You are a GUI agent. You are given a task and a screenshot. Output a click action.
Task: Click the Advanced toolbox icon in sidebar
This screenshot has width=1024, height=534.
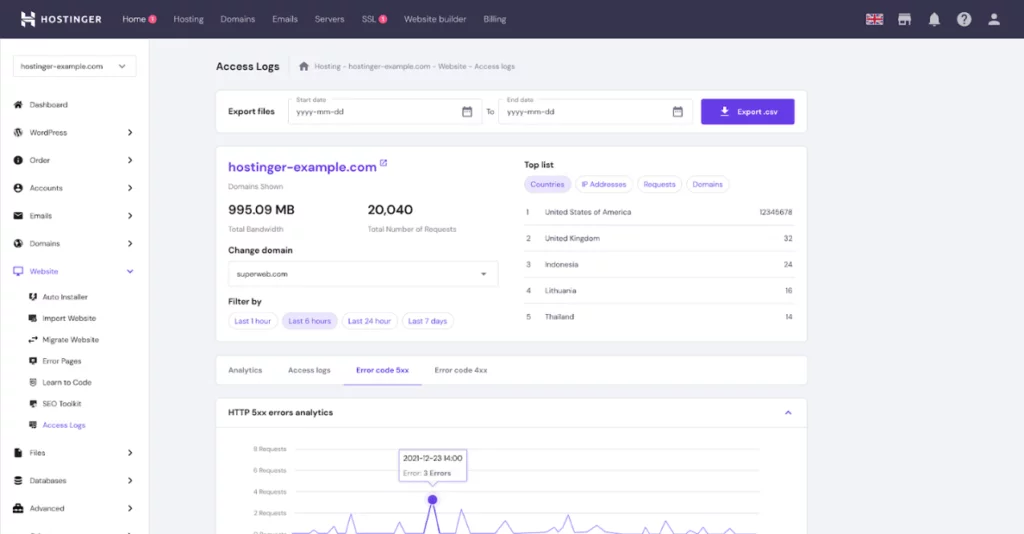click(x=18, y=509)
